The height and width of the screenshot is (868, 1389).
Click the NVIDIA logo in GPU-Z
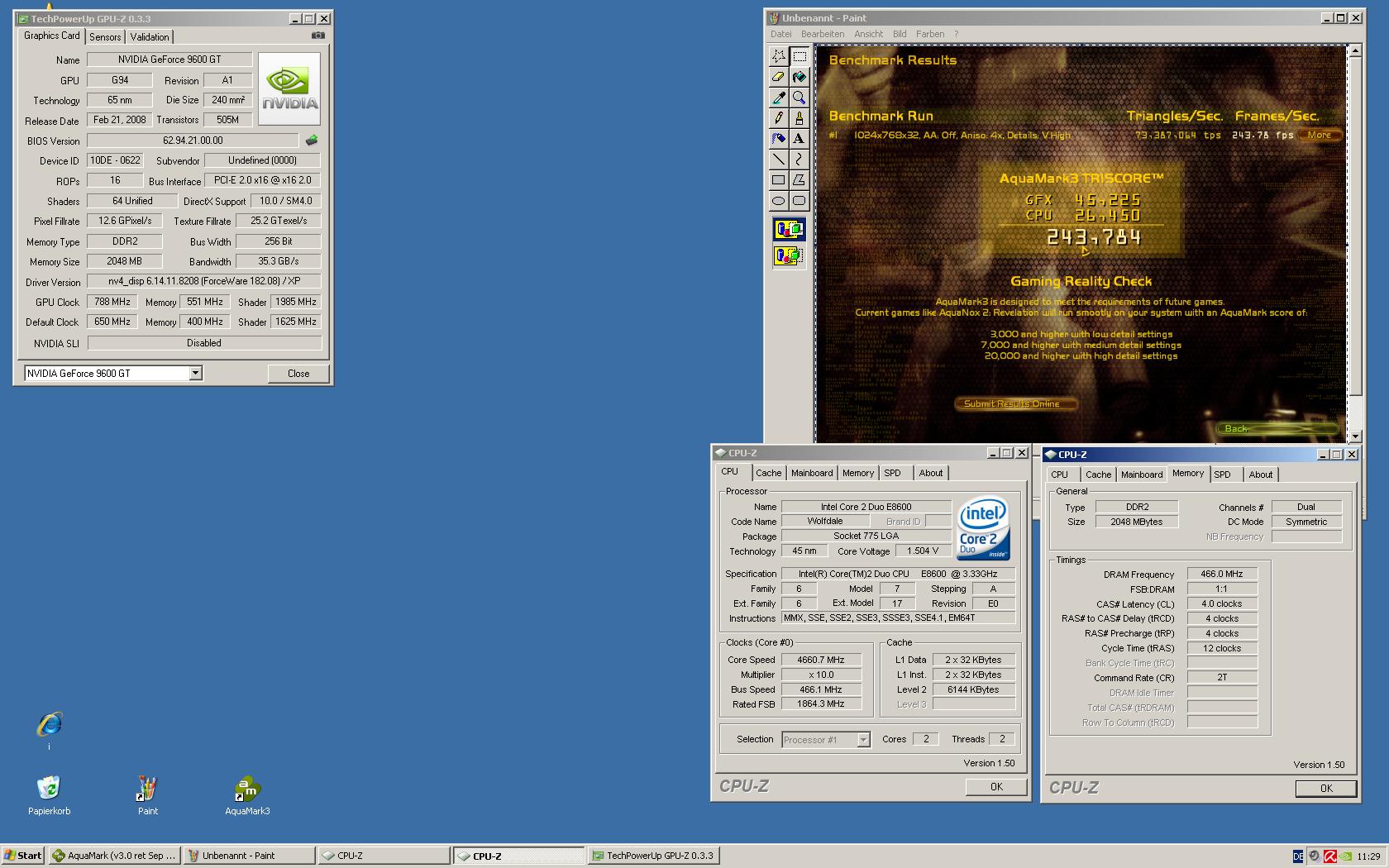(x=289, y=89)
